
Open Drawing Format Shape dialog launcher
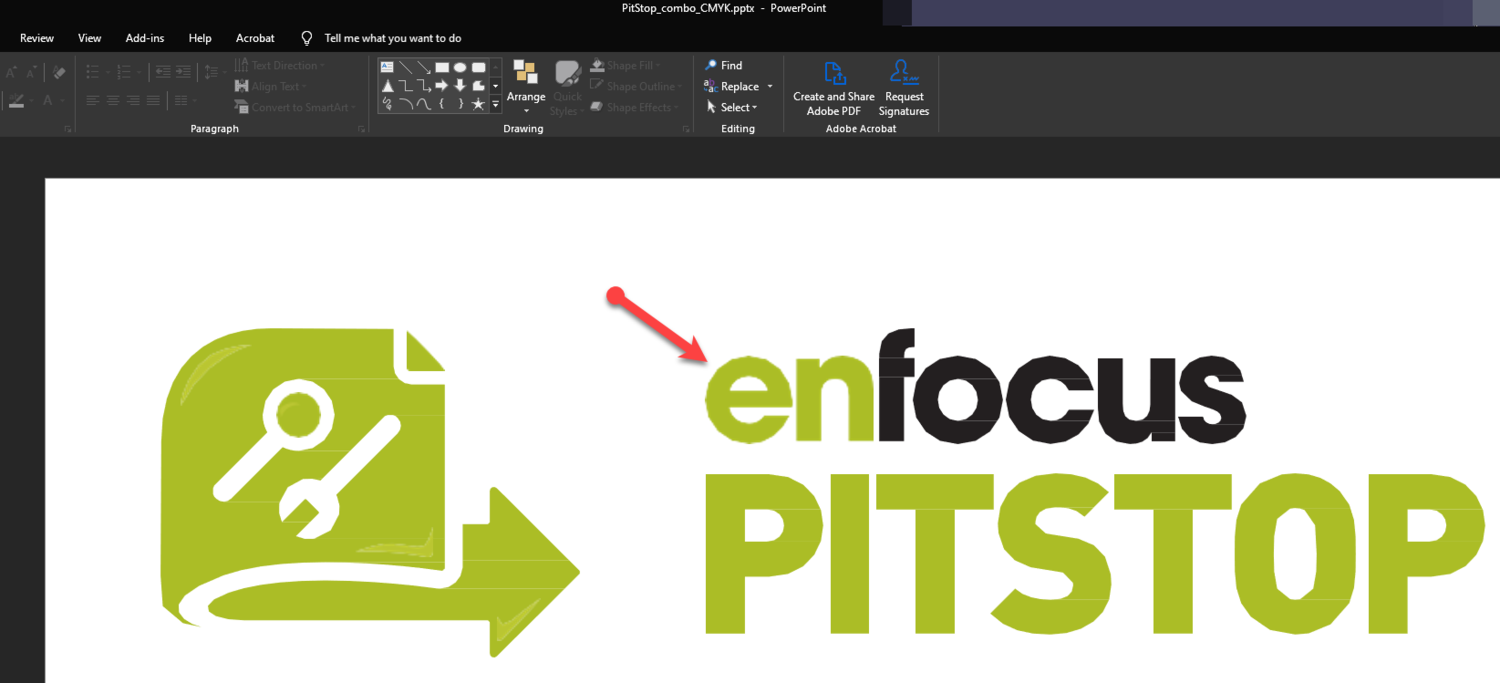pos(685,129)
